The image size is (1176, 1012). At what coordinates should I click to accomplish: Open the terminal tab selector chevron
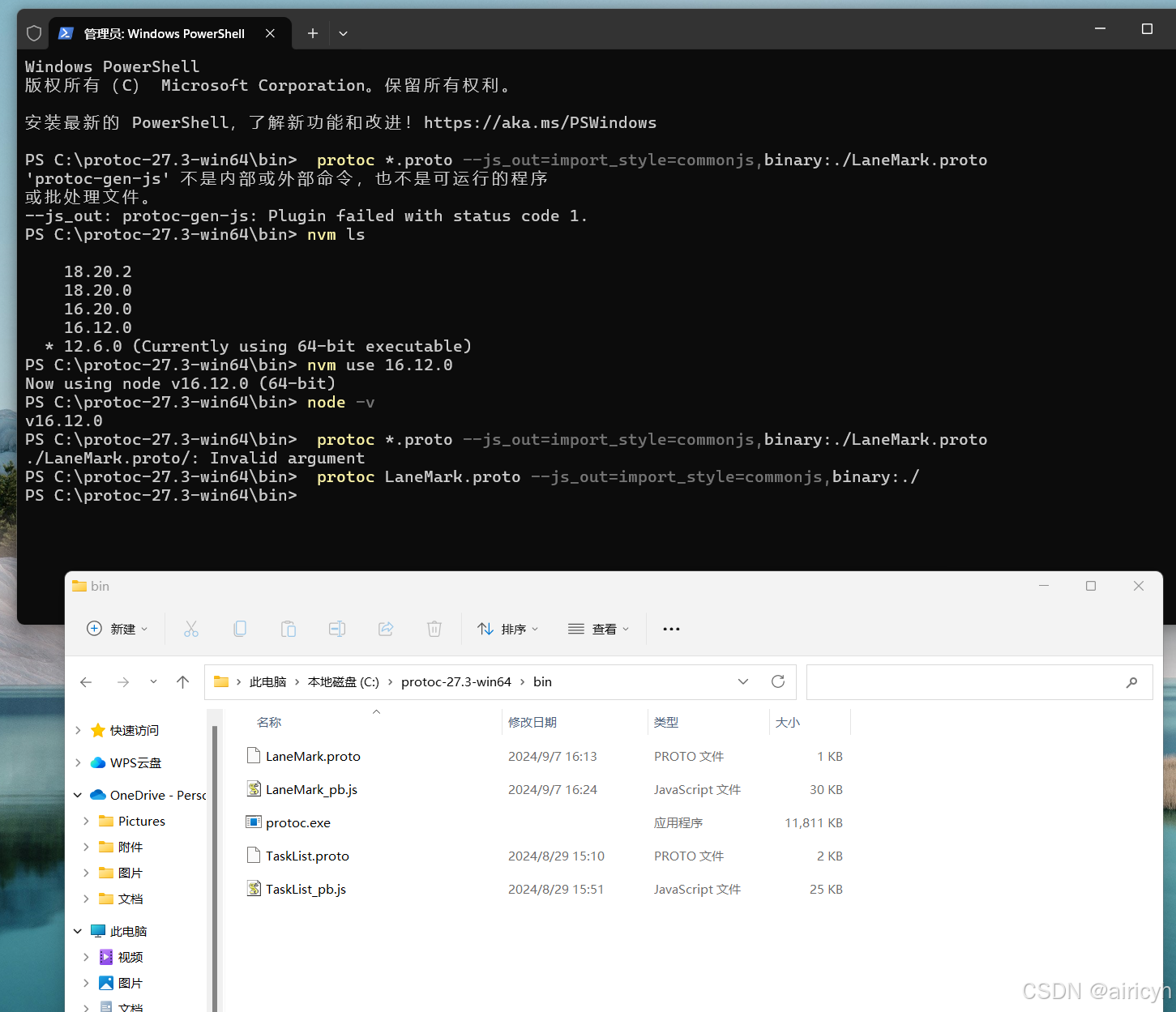coord(343,33)
